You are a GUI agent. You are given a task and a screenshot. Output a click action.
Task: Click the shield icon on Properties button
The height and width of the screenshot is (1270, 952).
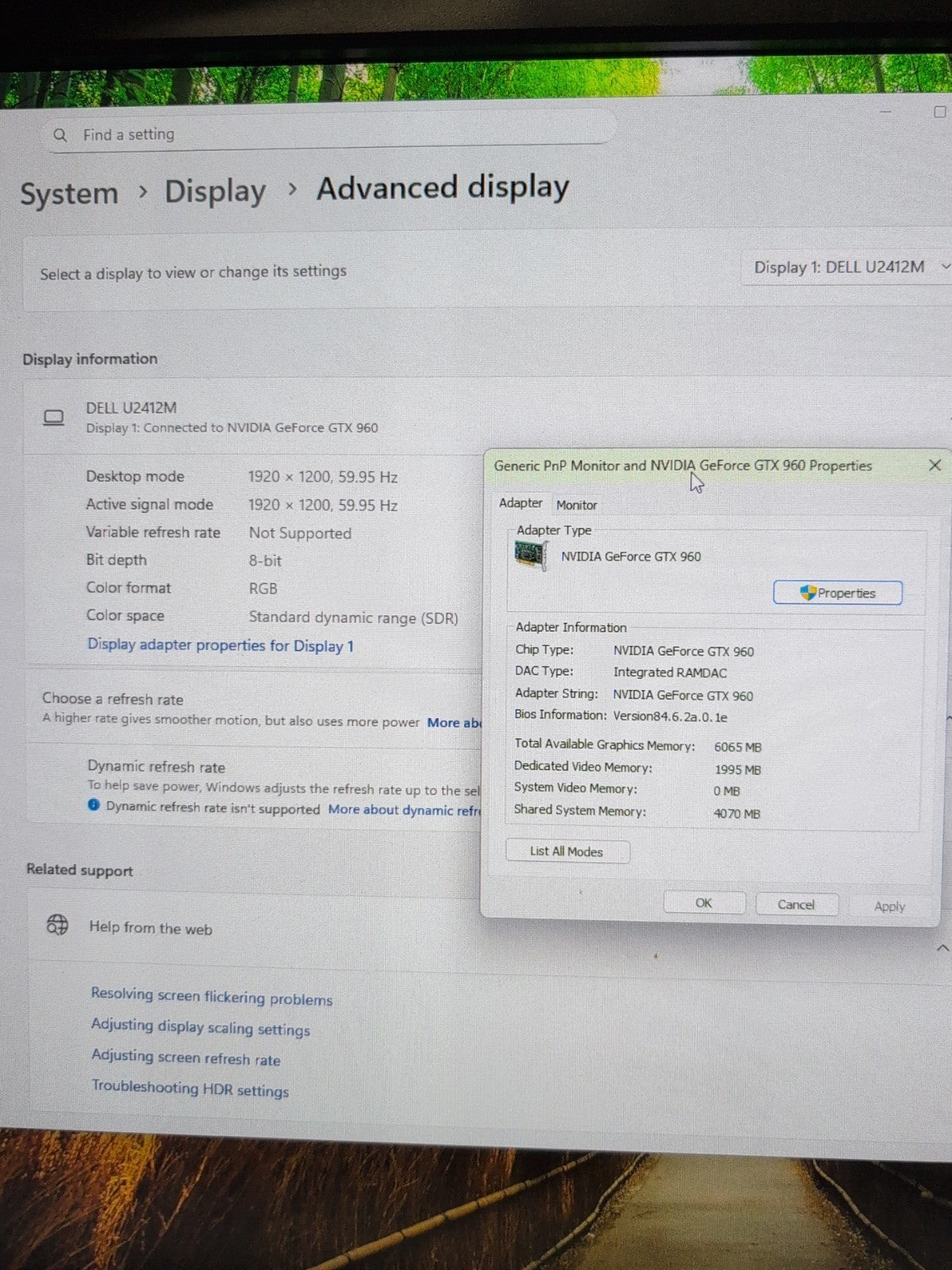808,592
